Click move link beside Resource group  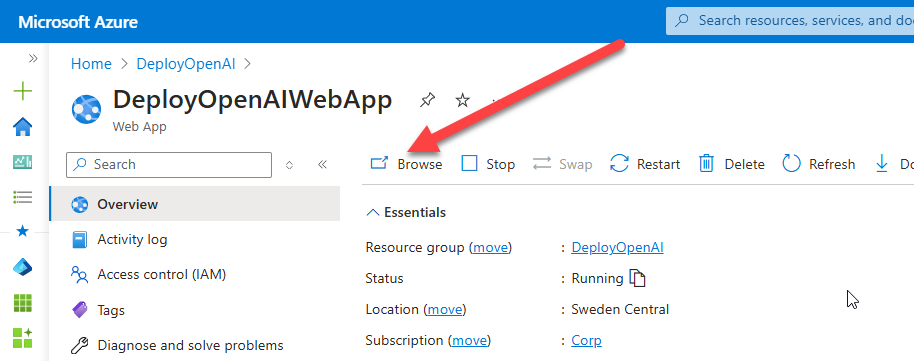click(x=490, y=247)
